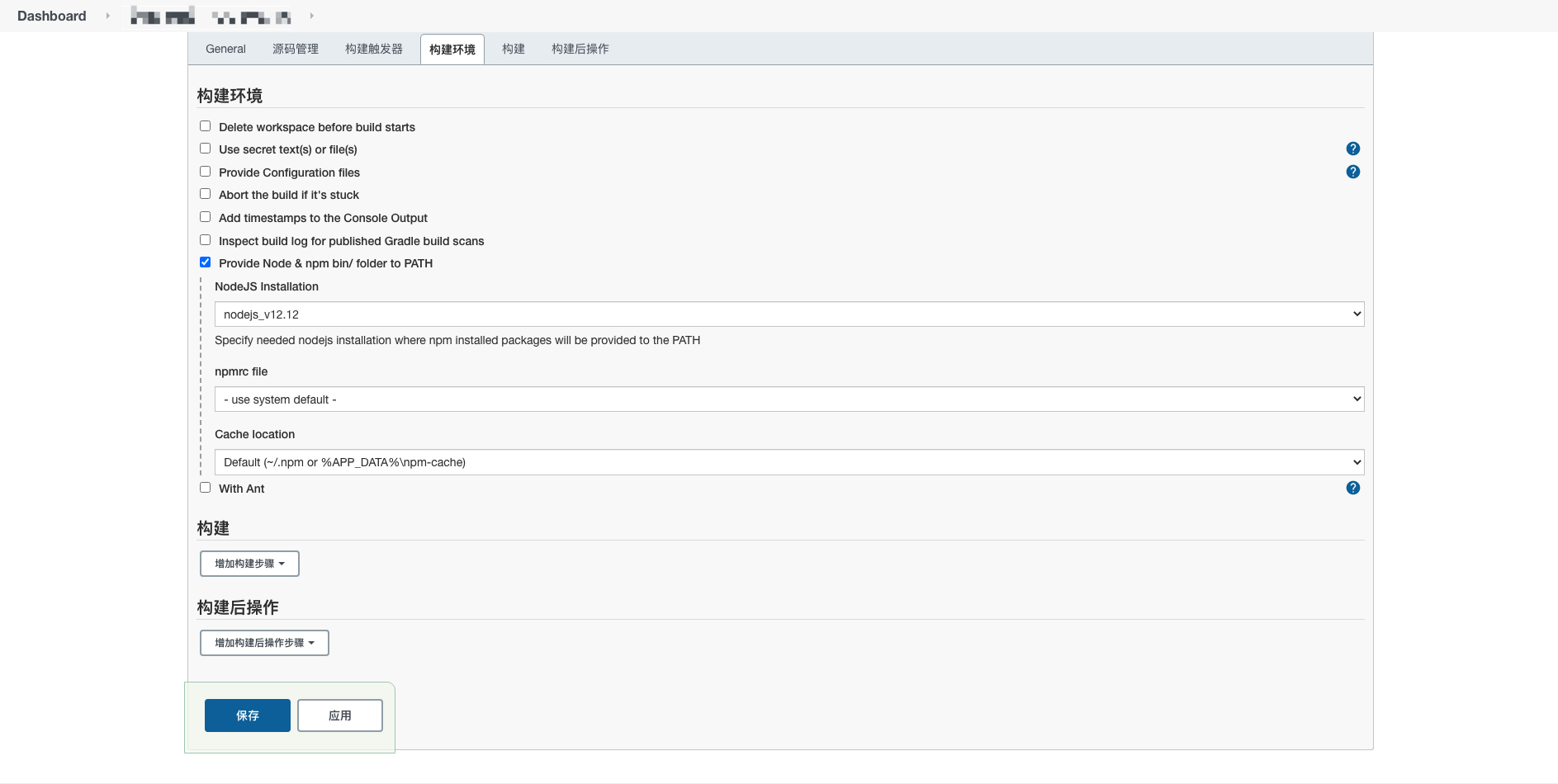The height and width of the screenshot is (784, 1558).
Task: Open 增加构建后操作步骤 dropdown button
Action: 264,643
